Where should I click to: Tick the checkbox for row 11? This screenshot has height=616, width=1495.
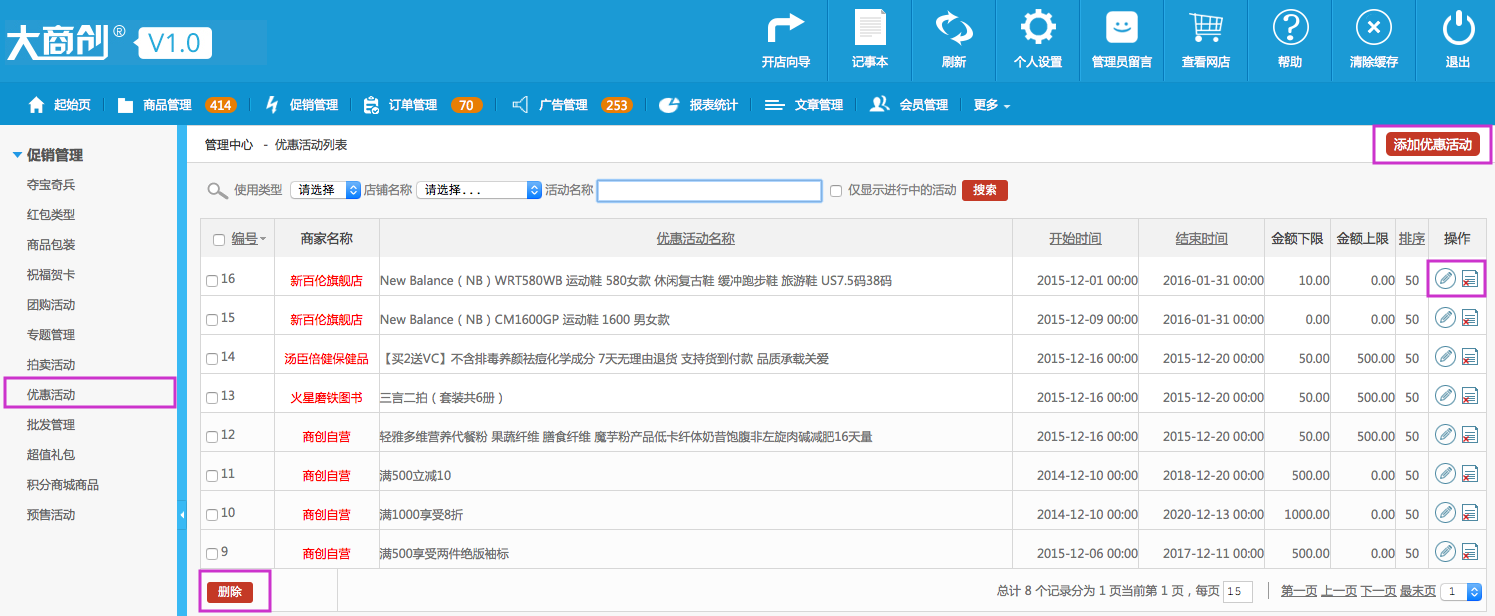(x=212, y=476)
